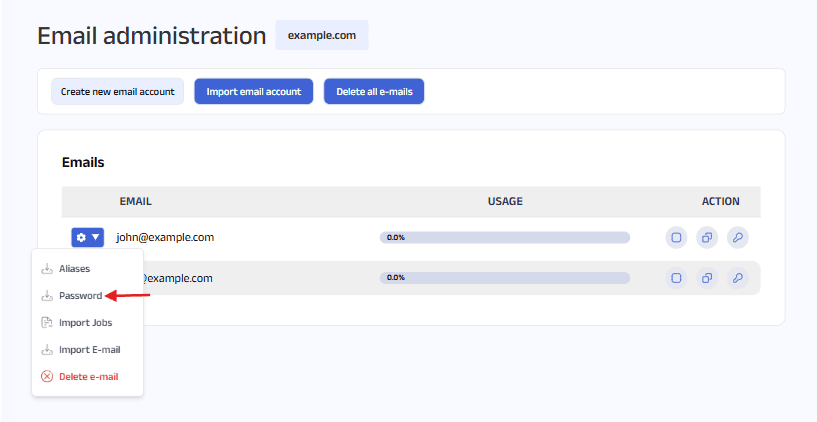Open Import Jobs from the menu
The height and width of the screenshot is (422, 817).
(x=85, y=323)
